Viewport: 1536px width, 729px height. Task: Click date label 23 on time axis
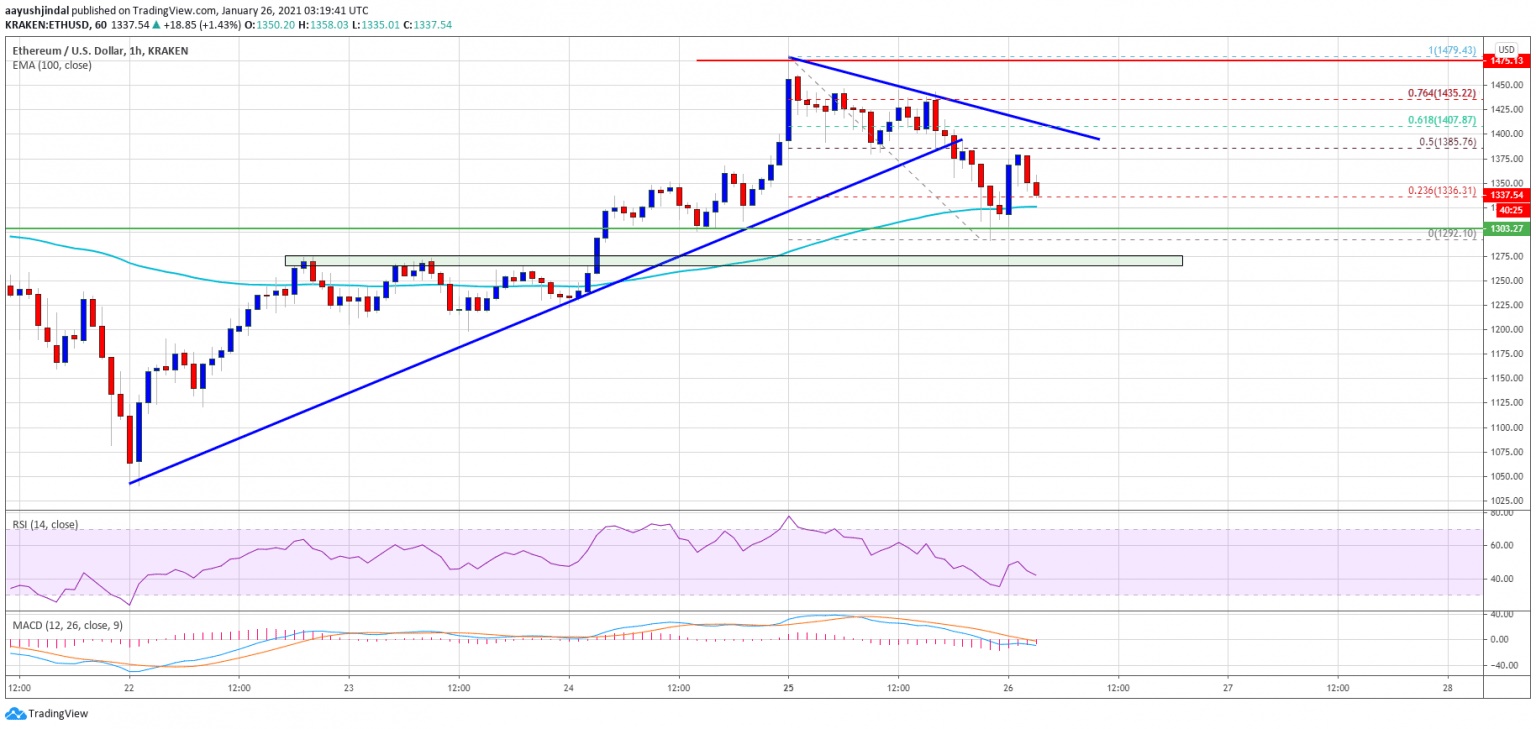pos(349,688)
